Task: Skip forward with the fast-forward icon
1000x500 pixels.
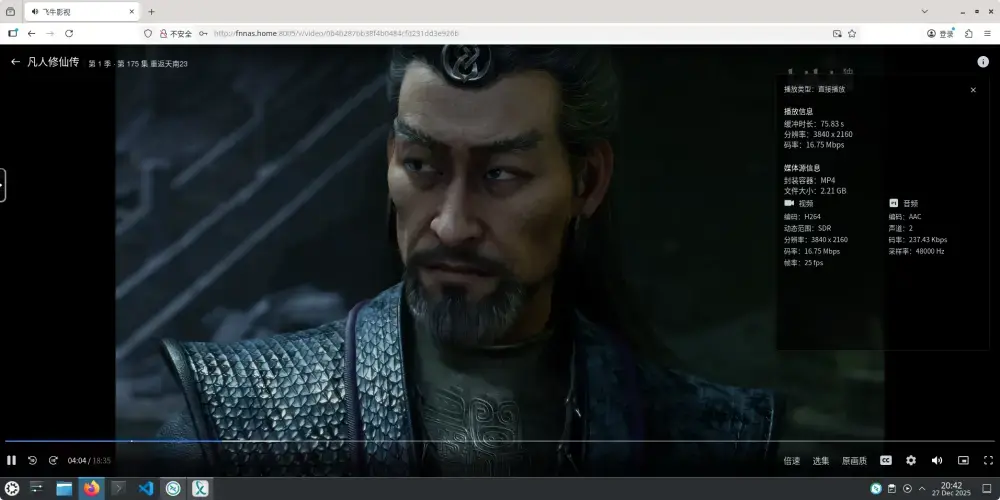Action: click(x=53, y=460)
